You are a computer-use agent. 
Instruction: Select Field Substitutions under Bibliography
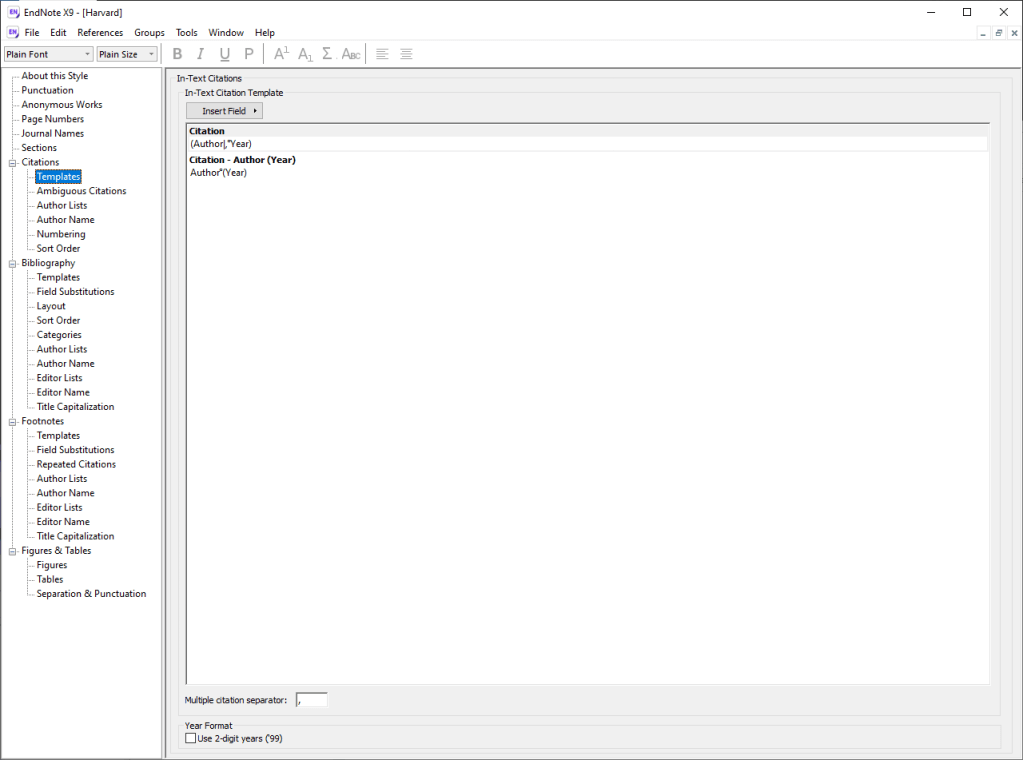pos(75,292)
